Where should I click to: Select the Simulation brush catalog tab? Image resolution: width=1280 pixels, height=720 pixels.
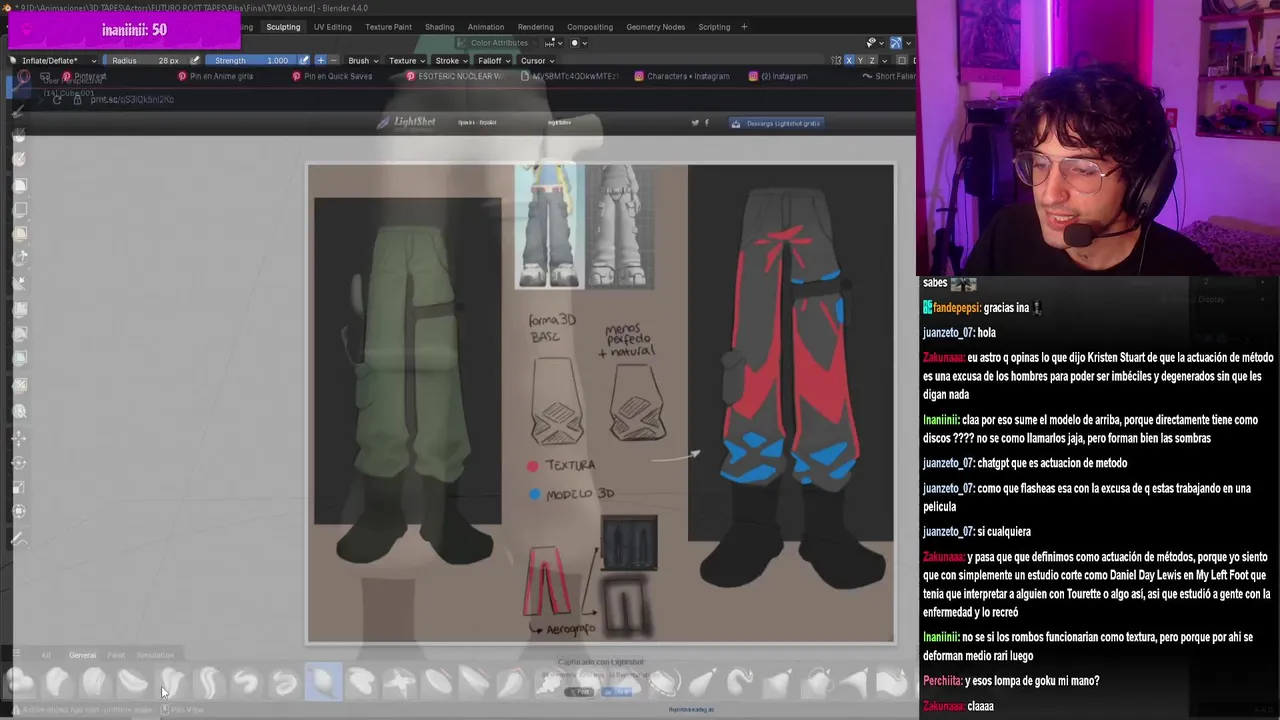click(155, 655)
